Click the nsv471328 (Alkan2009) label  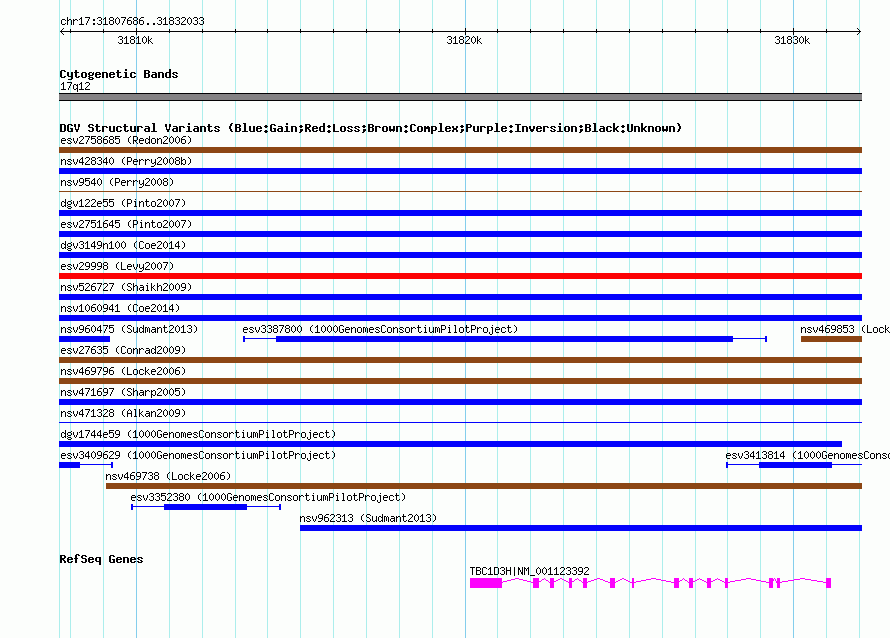point(123,413)
